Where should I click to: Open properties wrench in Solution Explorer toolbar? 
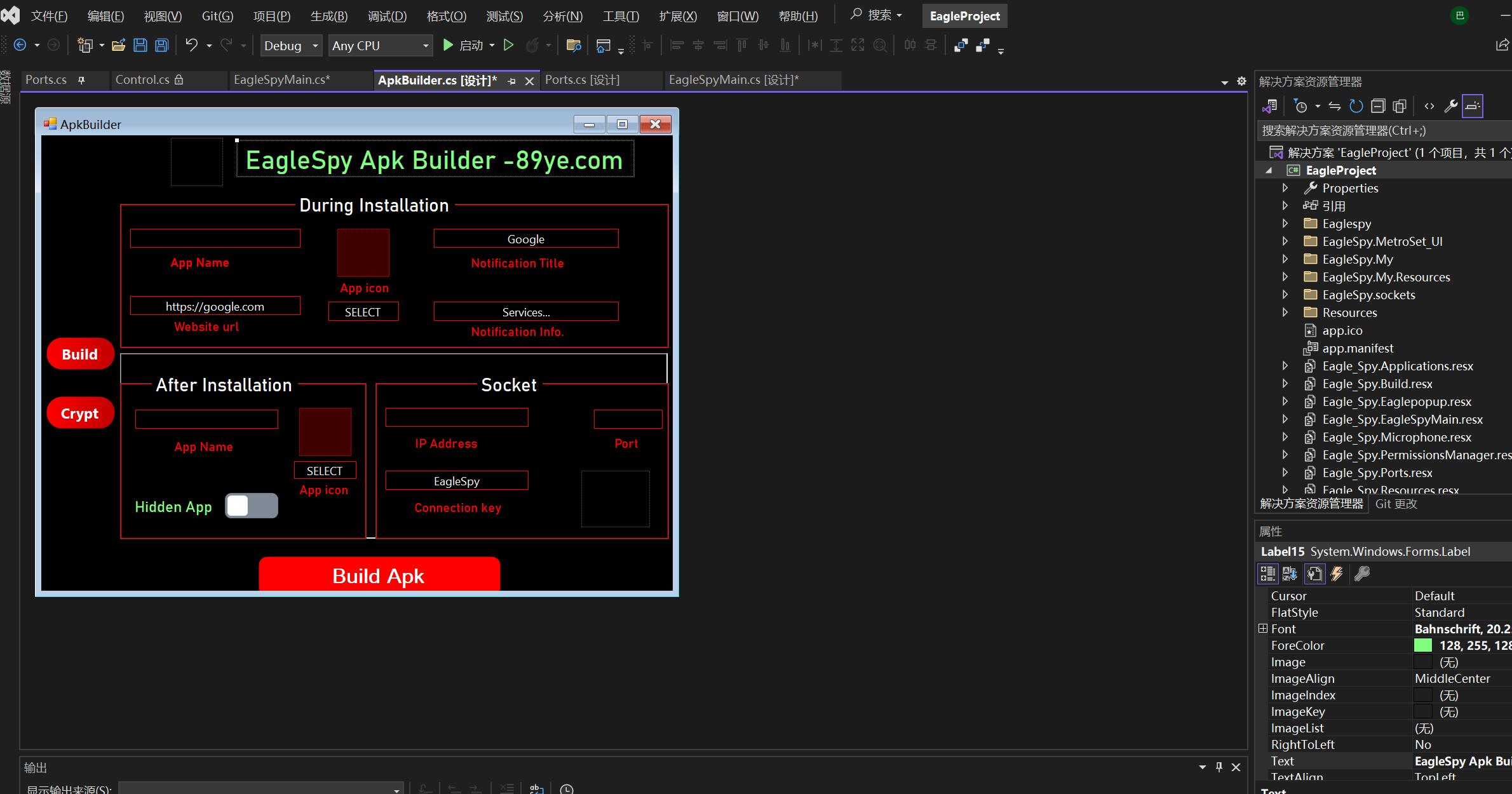click(1450, 106)
